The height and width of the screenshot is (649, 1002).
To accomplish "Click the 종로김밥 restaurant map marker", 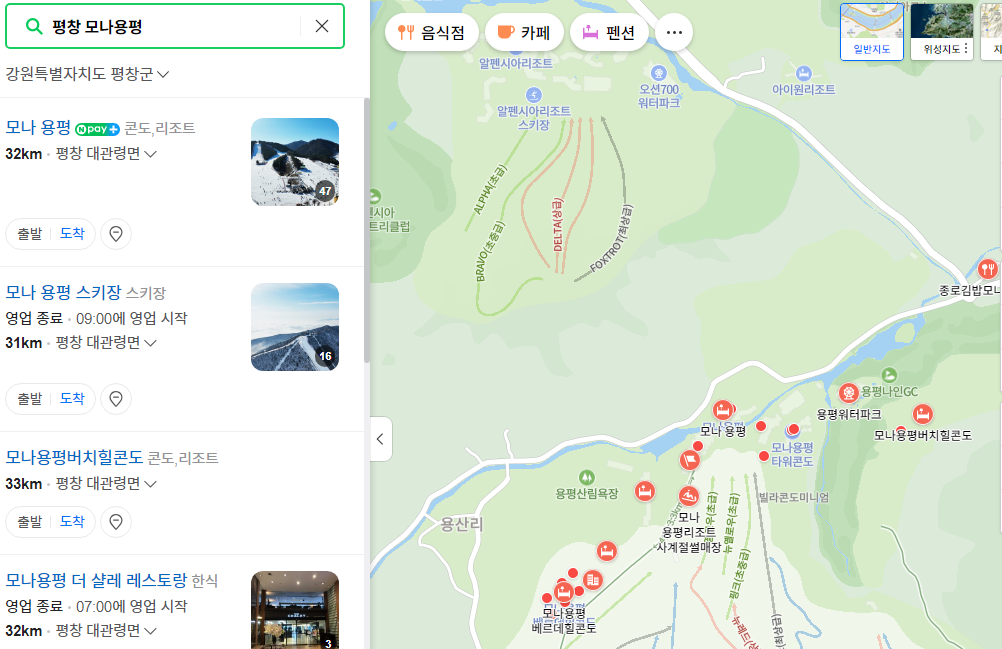I will 988,269.
